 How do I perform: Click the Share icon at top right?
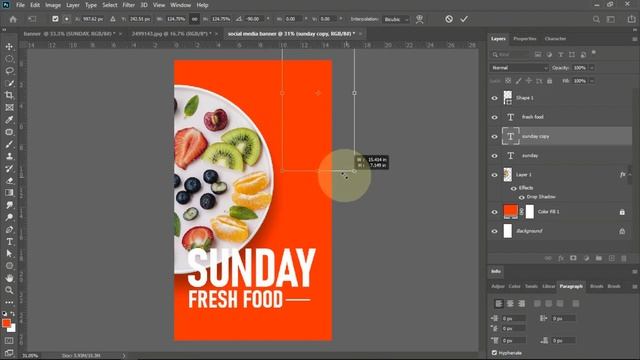point(631,19)
